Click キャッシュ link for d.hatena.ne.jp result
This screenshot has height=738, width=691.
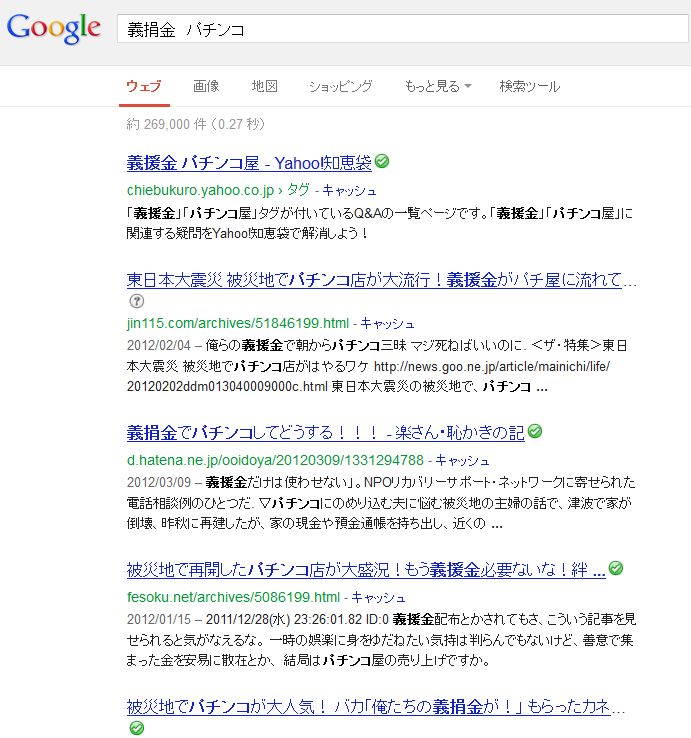462,460
